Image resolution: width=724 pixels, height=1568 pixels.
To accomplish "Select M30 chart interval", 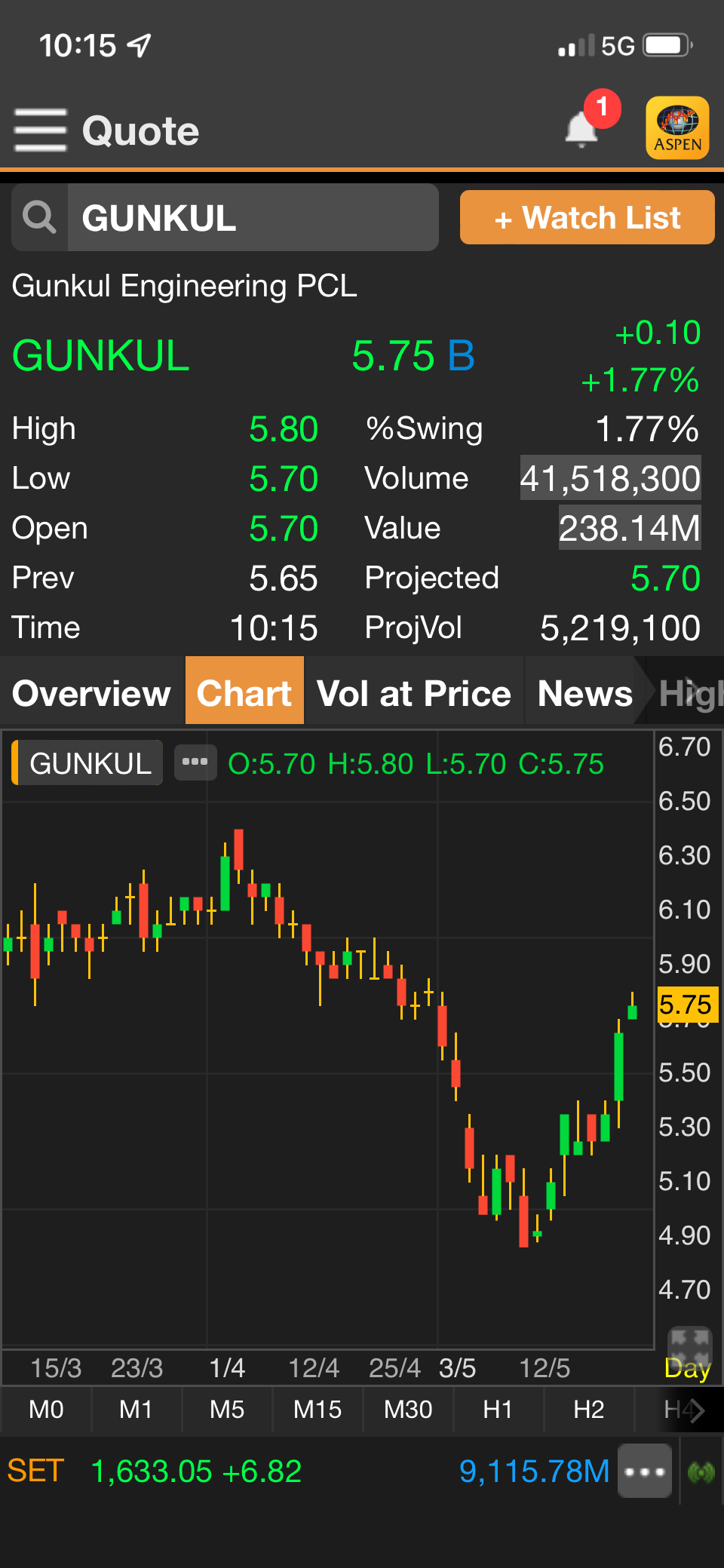I will tap(408, 1409).
